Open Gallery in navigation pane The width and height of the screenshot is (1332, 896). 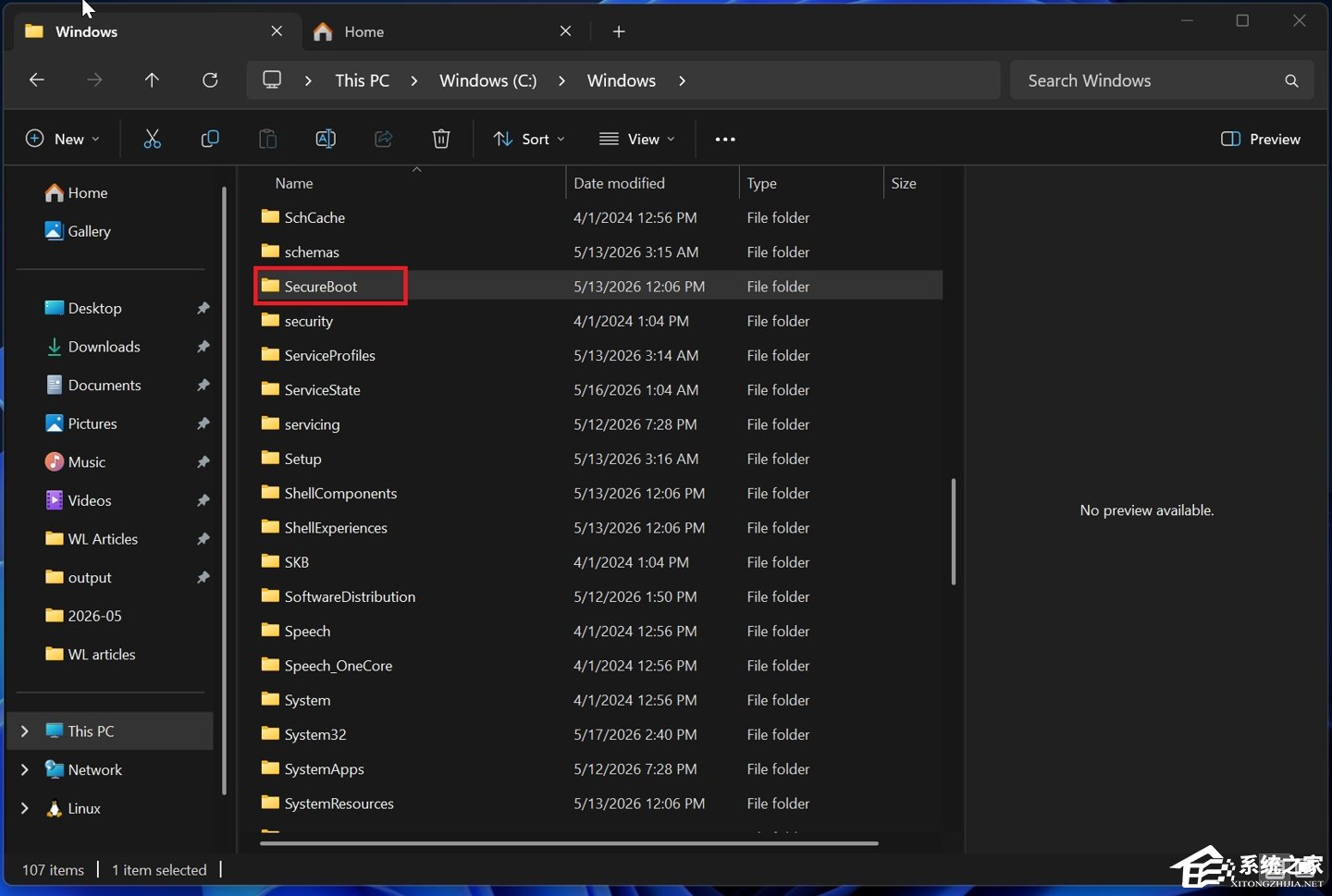click(78, 231)
